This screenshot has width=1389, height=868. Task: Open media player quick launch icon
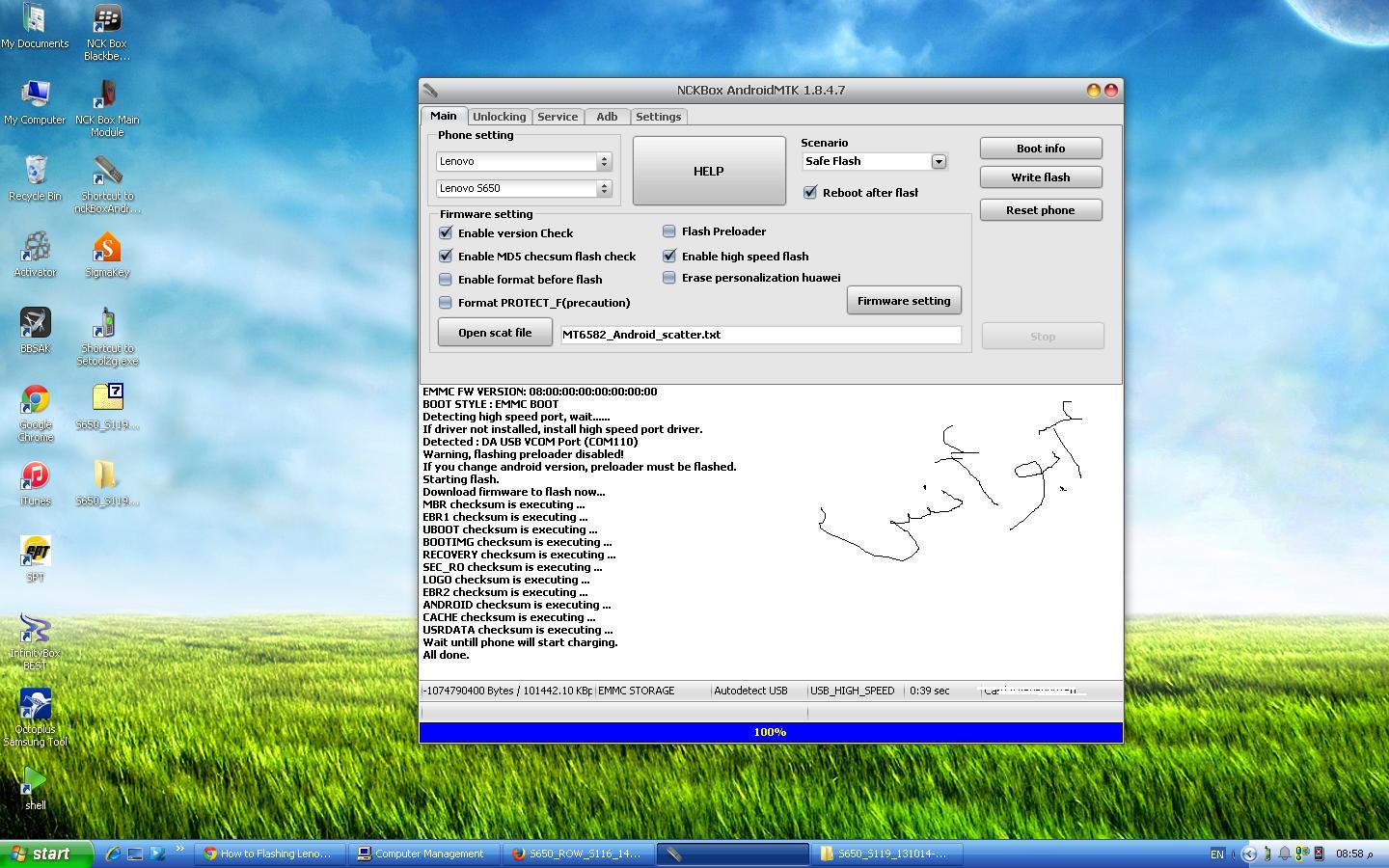tap(157, 854)
